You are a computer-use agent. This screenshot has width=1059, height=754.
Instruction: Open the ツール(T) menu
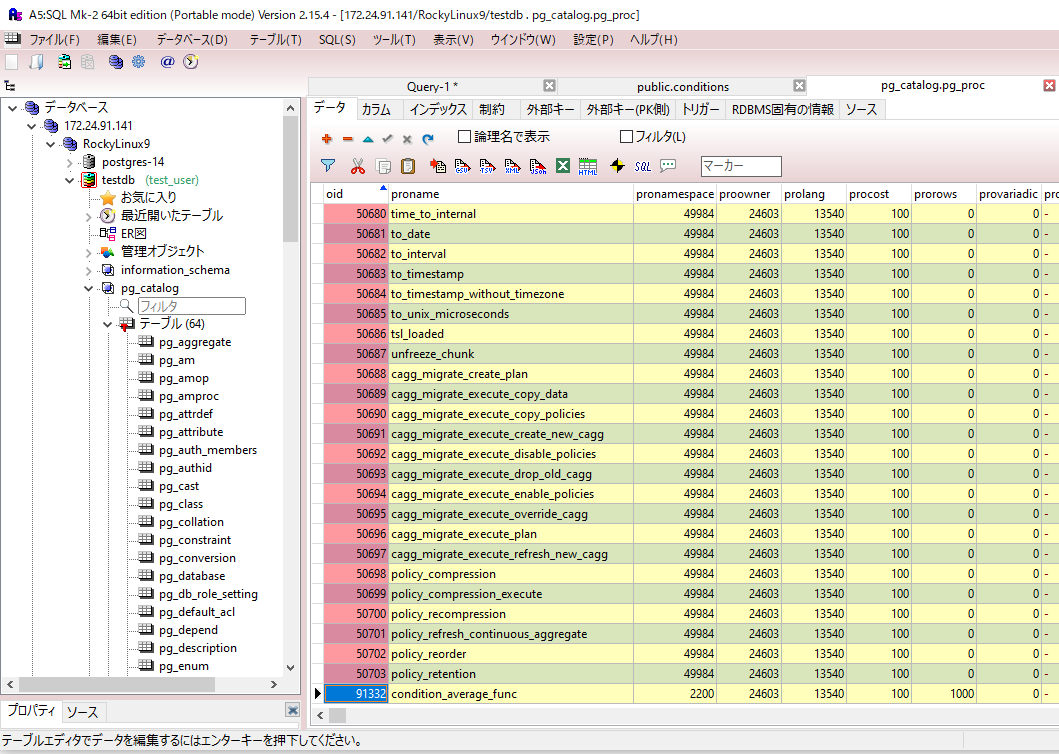[394, 40]
